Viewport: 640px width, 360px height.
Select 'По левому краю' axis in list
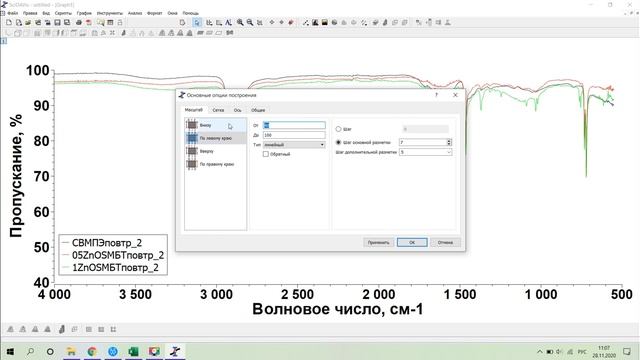tap(216, 138)
